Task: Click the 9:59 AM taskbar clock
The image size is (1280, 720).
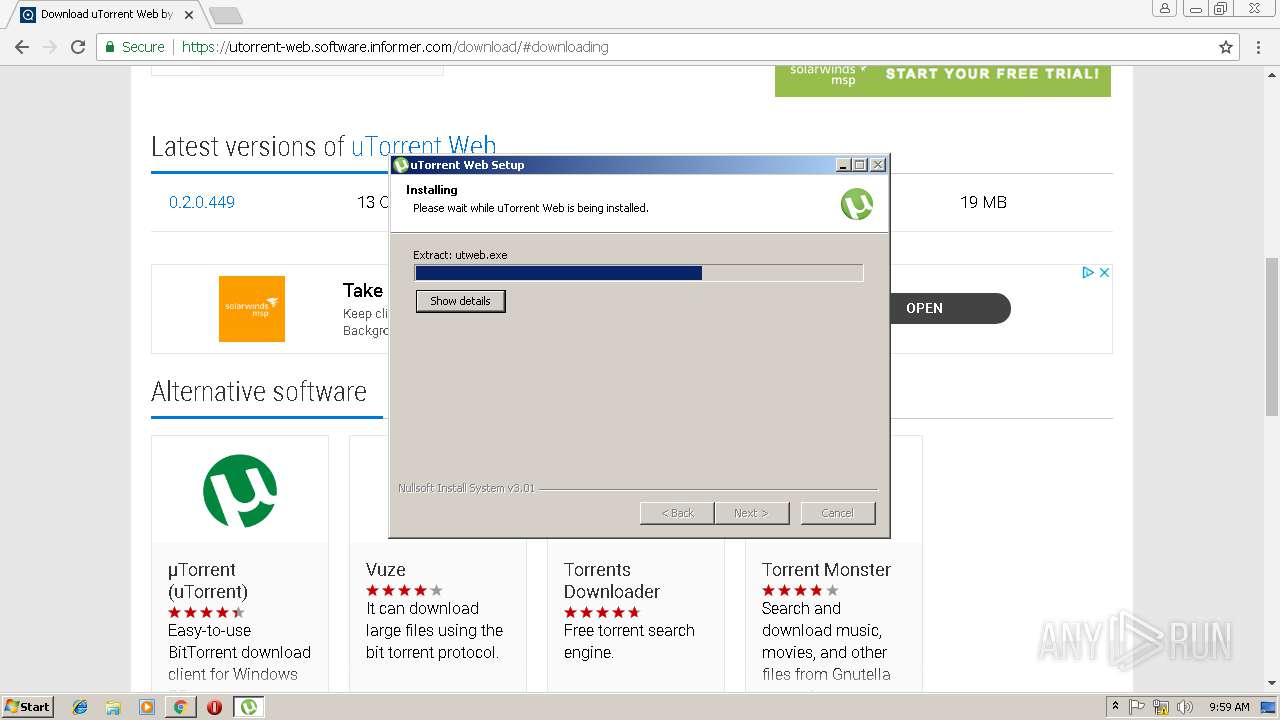Action: click(x=1229, y=706)
